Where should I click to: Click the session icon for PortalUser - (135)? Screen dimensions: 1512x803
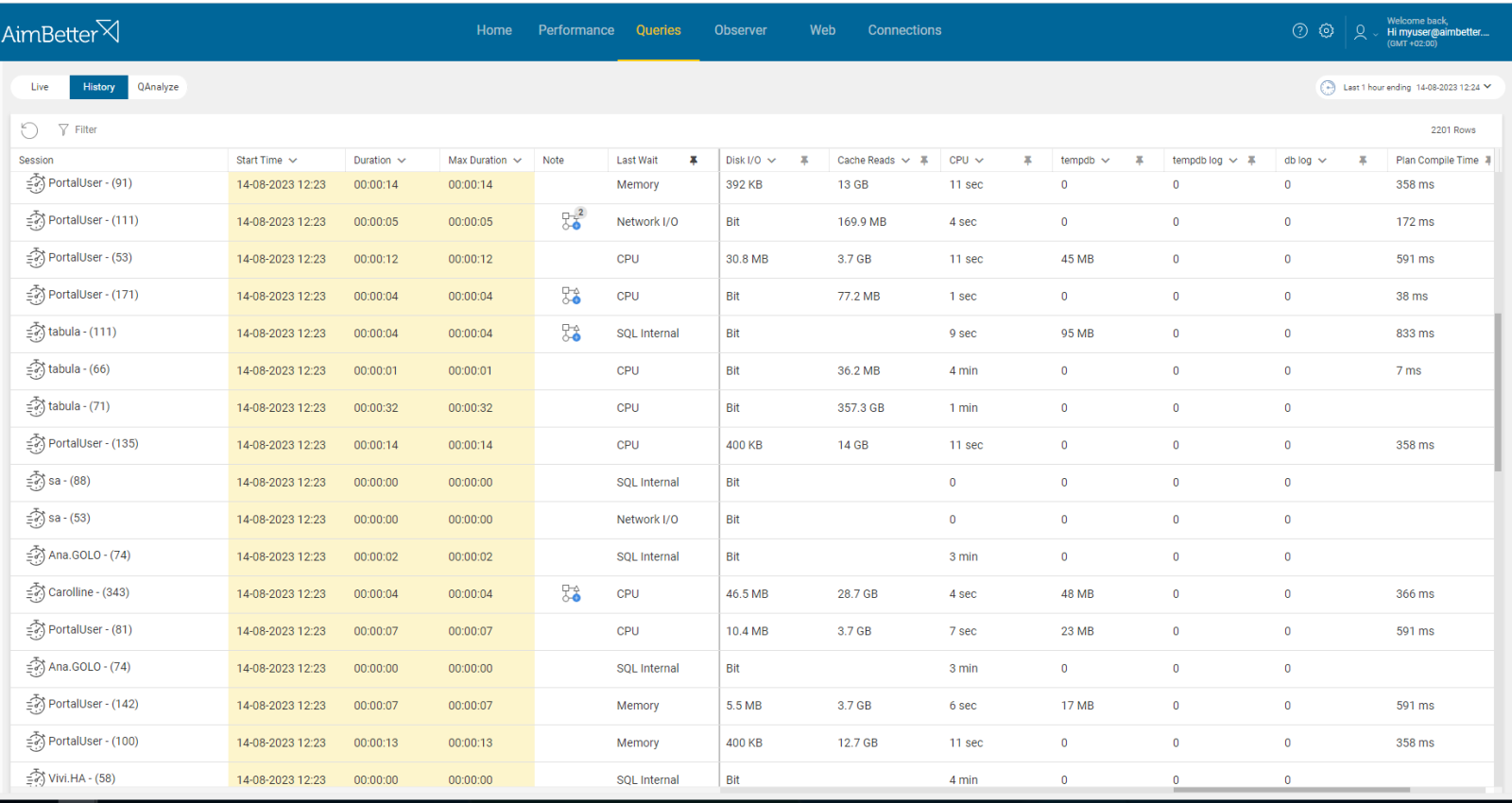point(36,444)
